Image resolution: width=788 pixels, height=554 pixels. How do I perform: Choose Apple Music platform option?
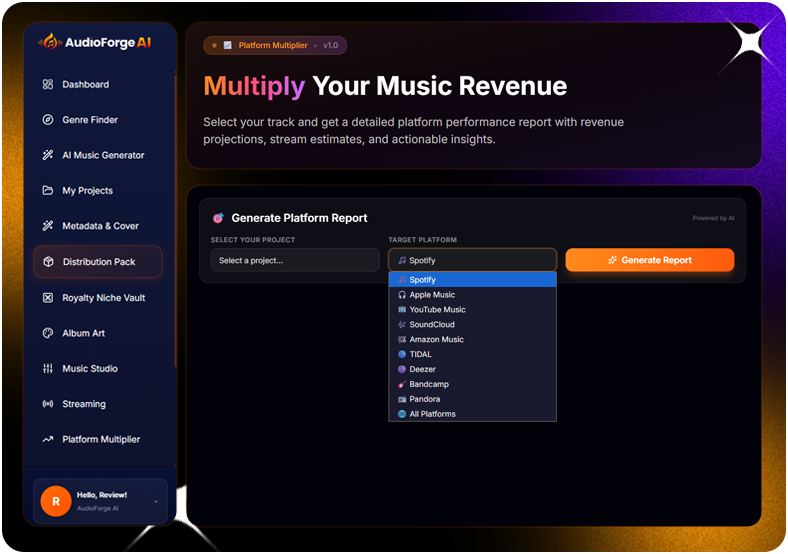472,295
